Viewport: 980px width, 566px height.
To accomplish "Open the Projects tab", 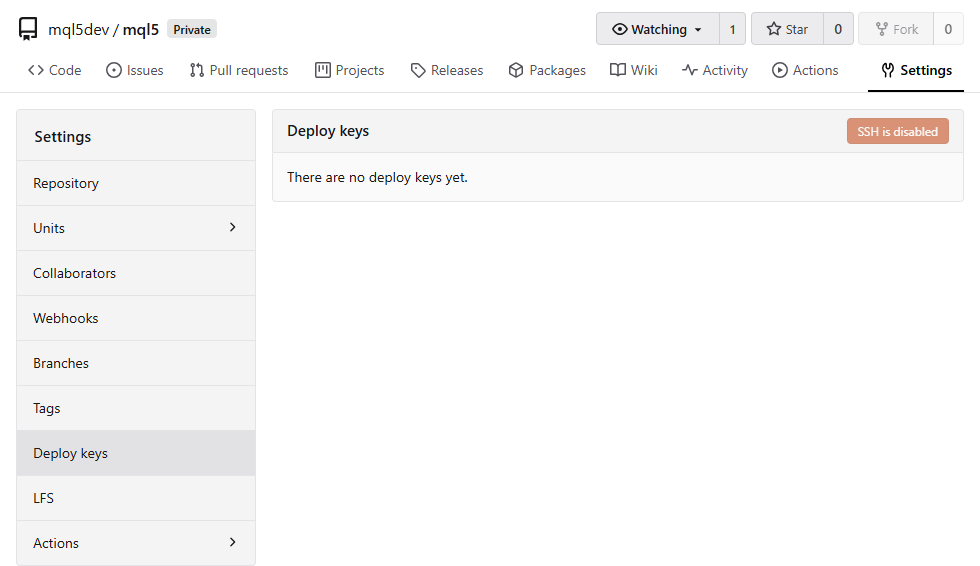I will [349, 70].
